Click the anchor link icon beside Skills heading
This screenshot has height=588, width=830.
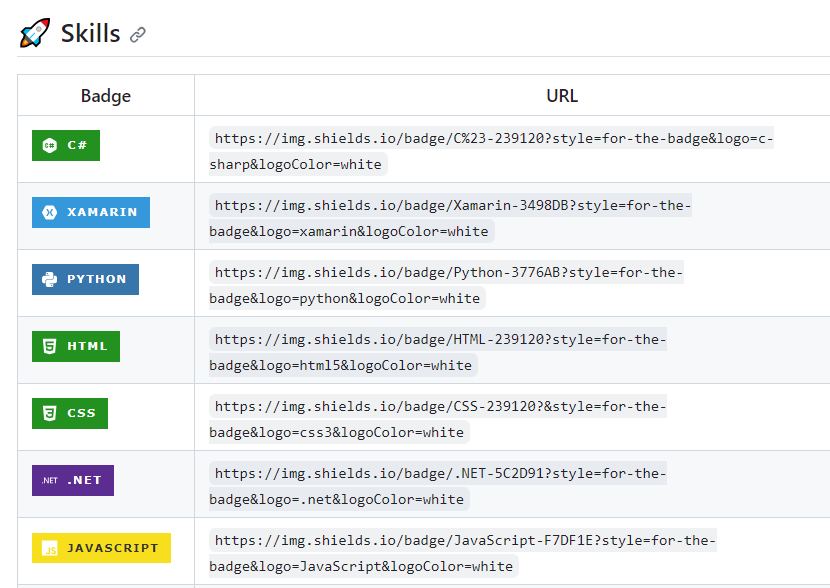(x=138, y=35)
